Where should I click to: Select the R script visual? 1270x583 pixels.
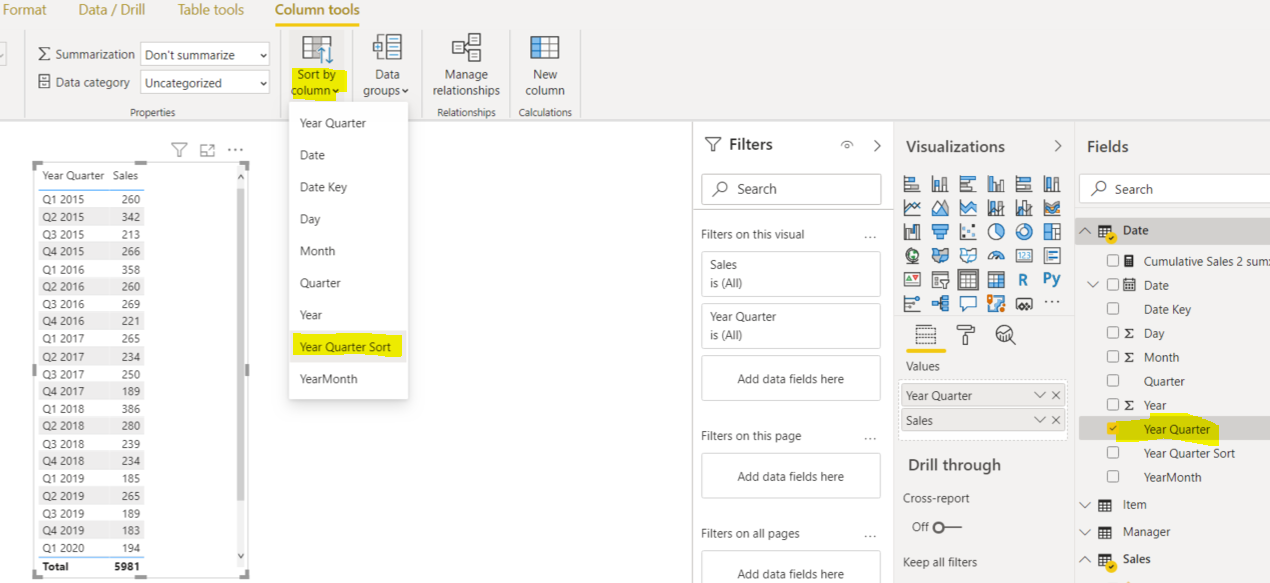coord(1024,280)
